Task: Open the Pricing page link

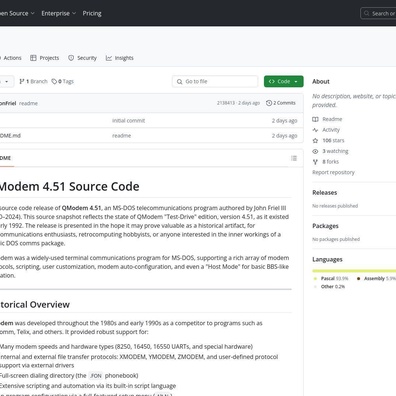Action: 92,13
